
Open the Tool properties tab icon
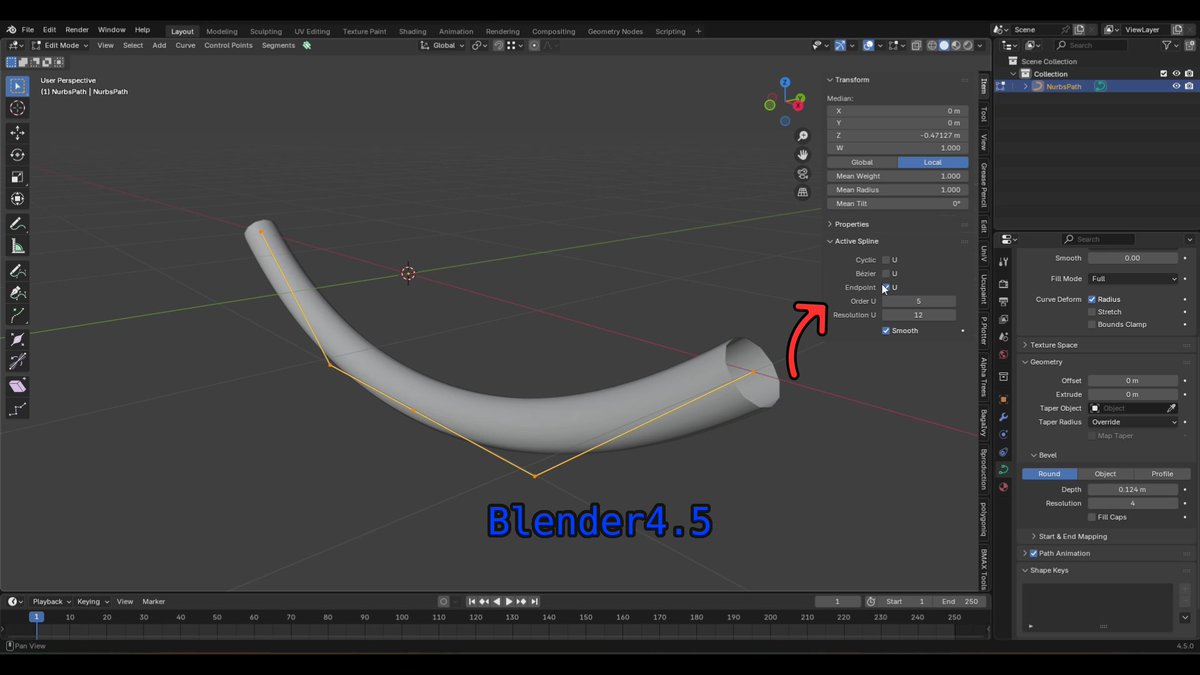1003,262
